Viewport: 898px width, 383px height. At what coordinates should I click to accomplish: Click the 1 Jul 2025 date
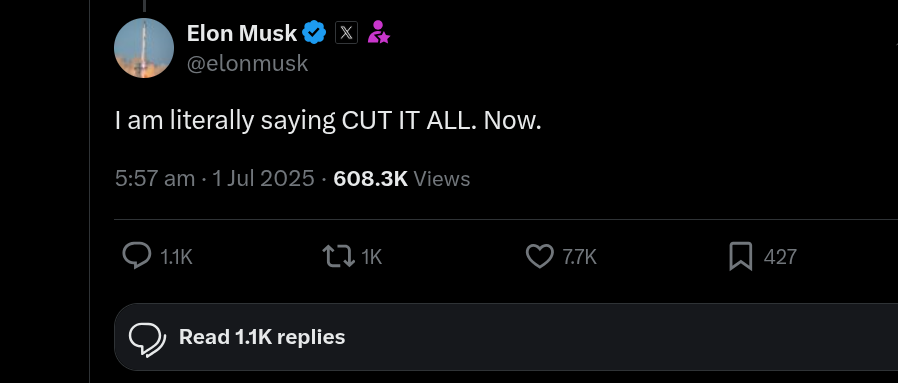pyautogui.click(x=263, y=179)
